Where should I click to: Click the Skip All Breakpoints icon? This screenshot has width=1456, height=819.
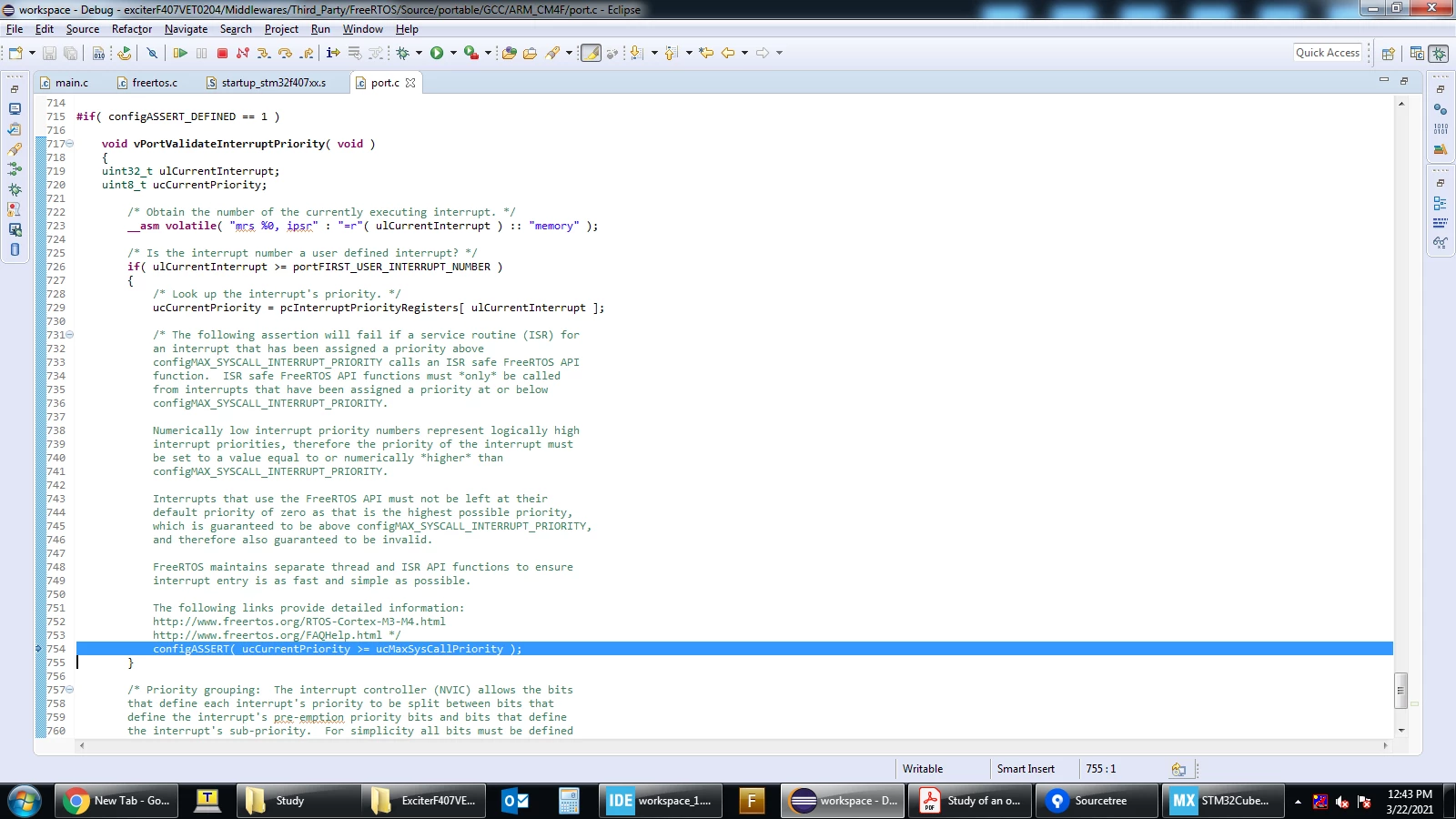point(152,53)
